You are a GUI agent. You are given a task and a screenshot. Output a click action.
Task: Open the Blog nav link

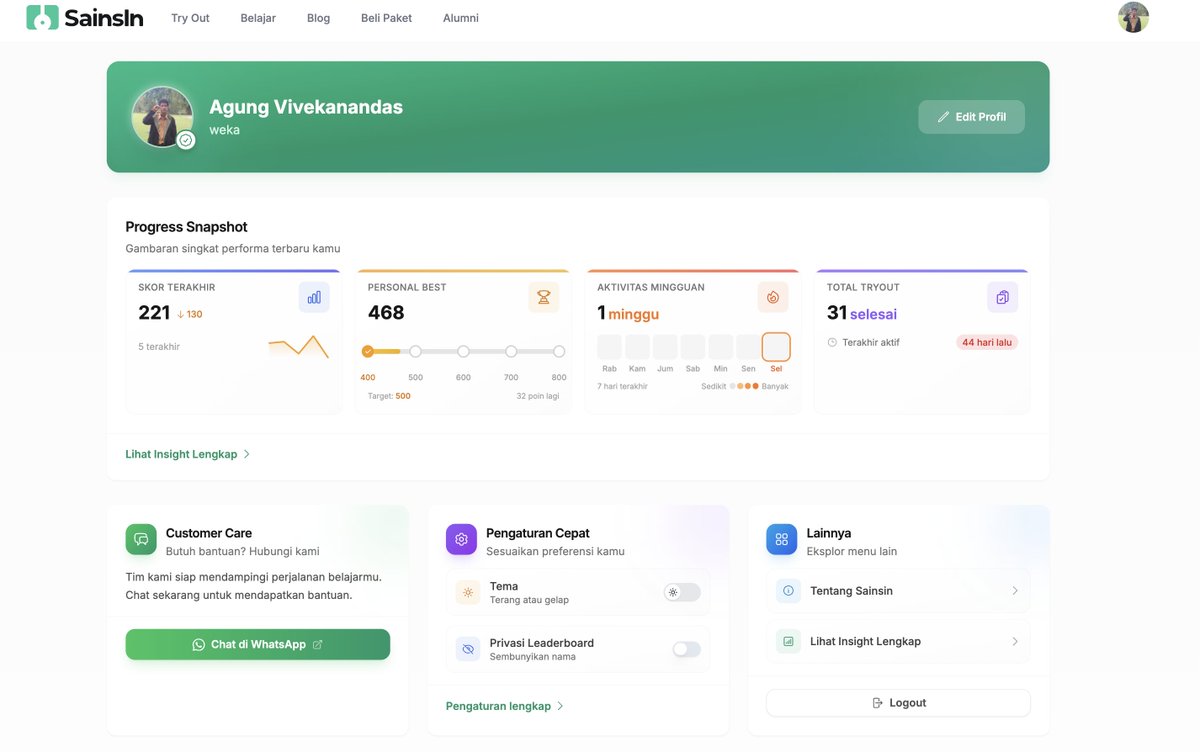point(318,18)
